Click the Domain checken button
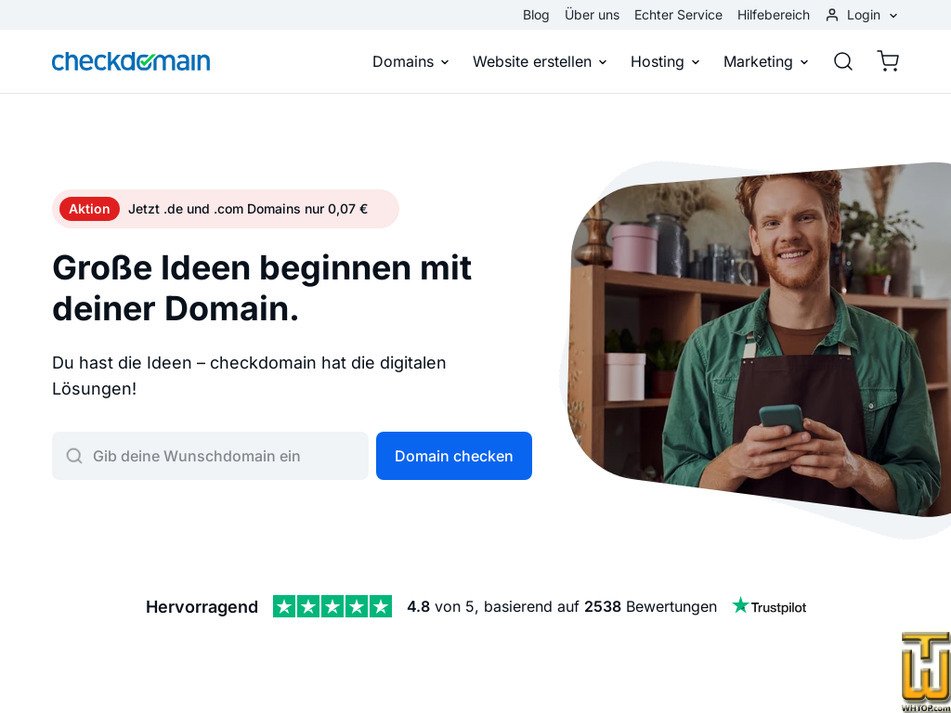Viewport: 951px width, 713px height. tap(454, 456)
